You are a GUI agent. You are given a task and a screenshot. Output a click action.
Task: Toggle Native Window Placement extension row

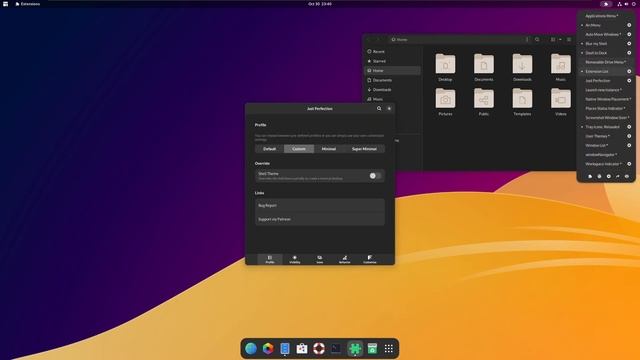click(606, 99)
